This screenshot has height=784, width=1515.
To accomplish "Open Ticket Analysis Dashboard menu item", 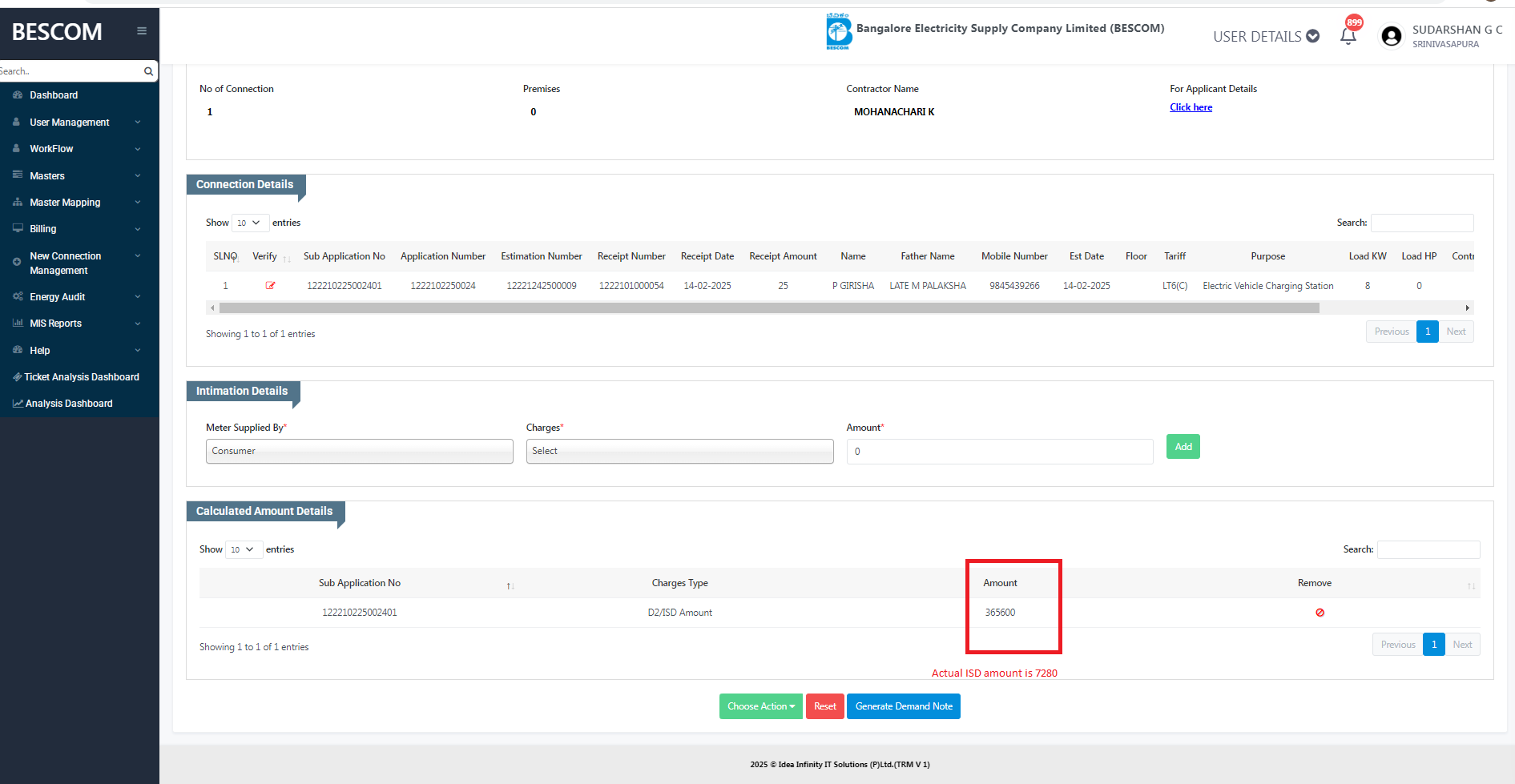I will click(x=82, y=377).
